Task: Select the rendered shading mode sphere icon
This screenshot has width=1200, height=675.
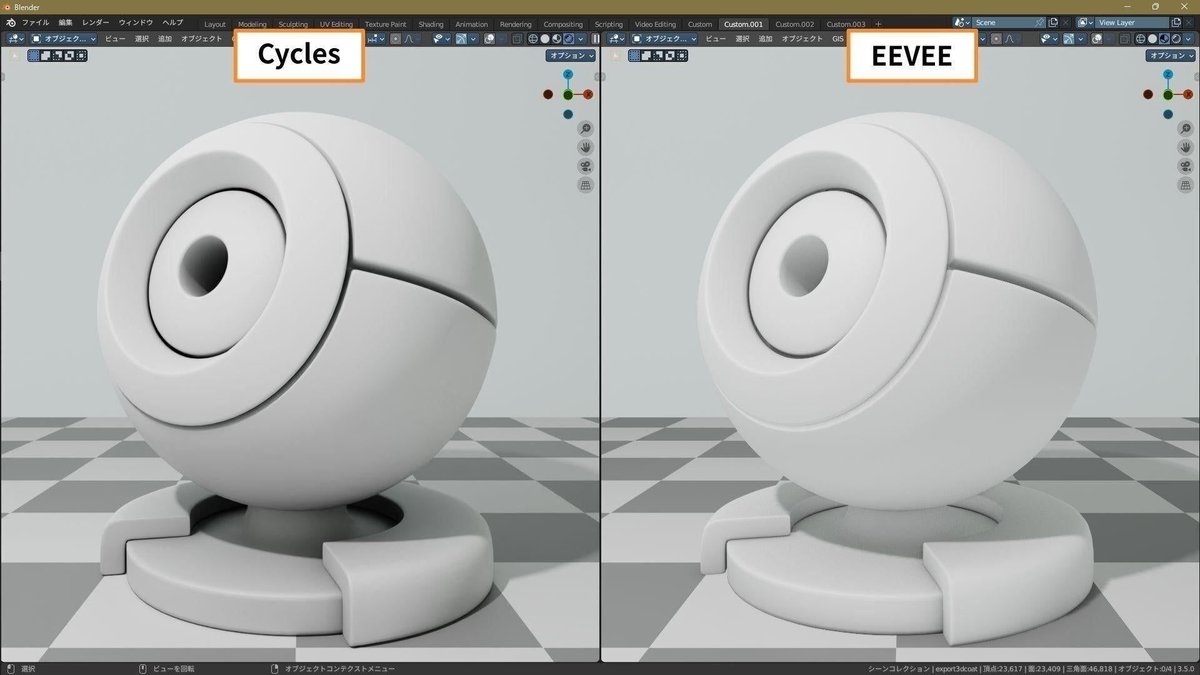Action: (568, 38)
